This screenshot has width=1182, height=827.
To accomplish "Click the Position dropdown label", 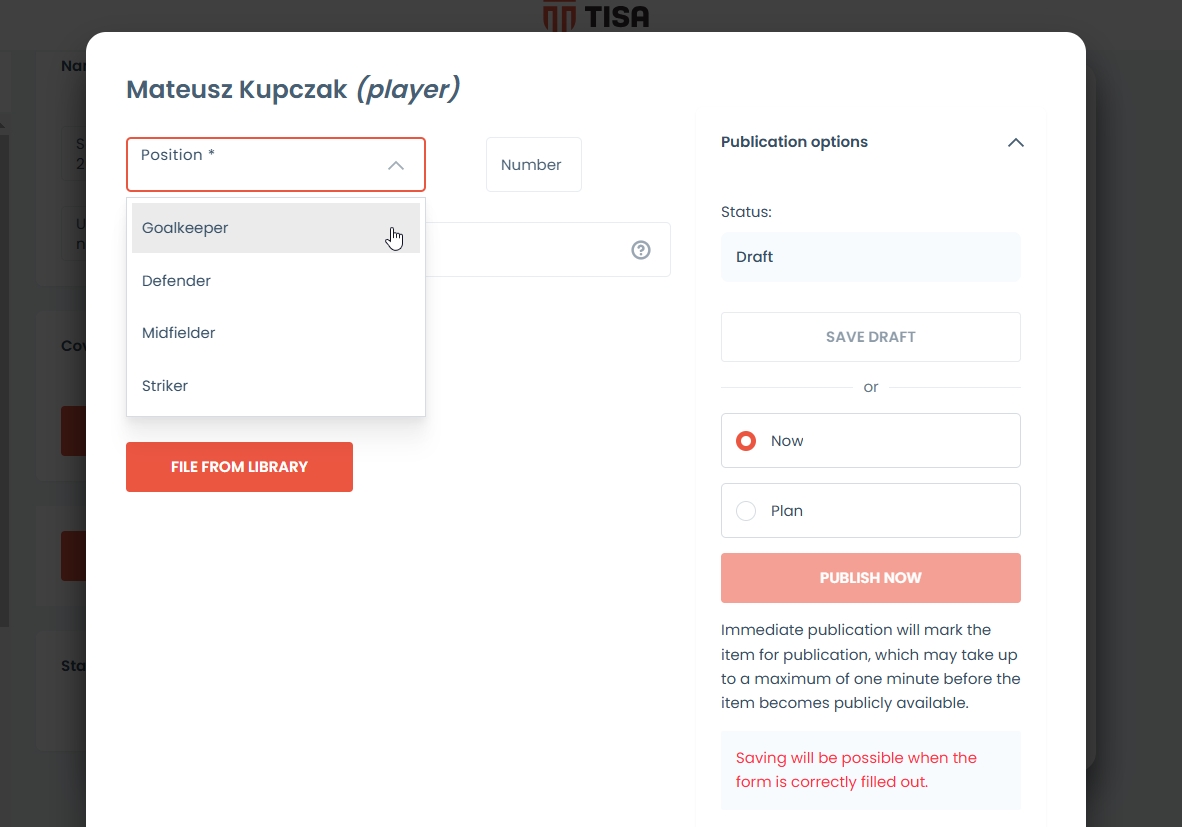I will 178,155.
